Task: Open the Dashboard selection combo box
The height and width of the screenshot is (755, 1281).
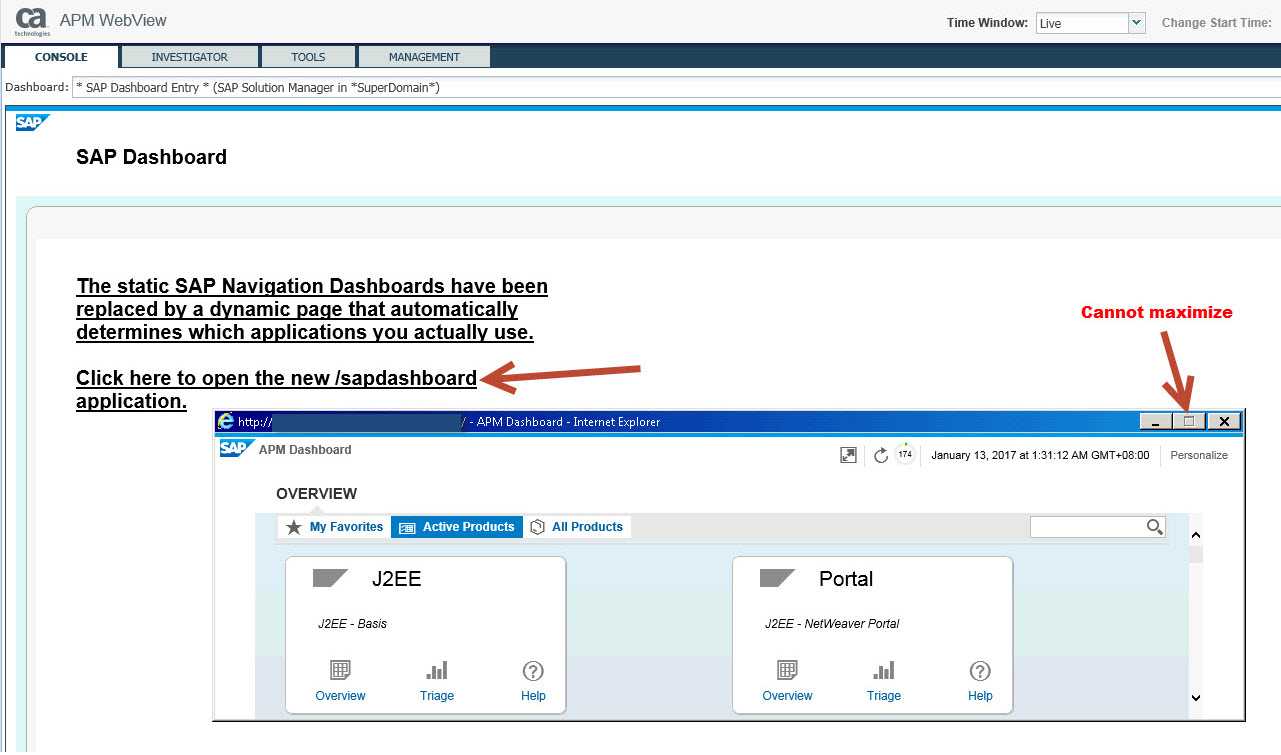Action: tap(676, 88)
